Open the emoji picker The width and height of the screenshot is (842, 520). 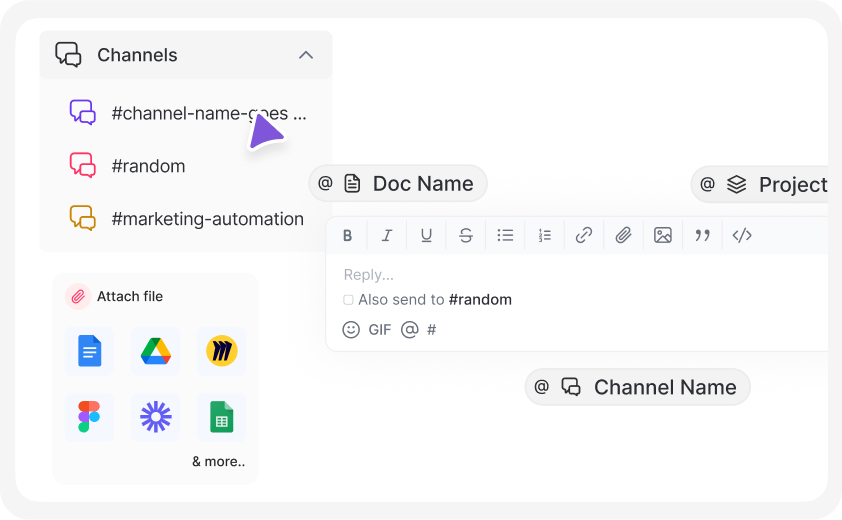[x=351, y=329]
